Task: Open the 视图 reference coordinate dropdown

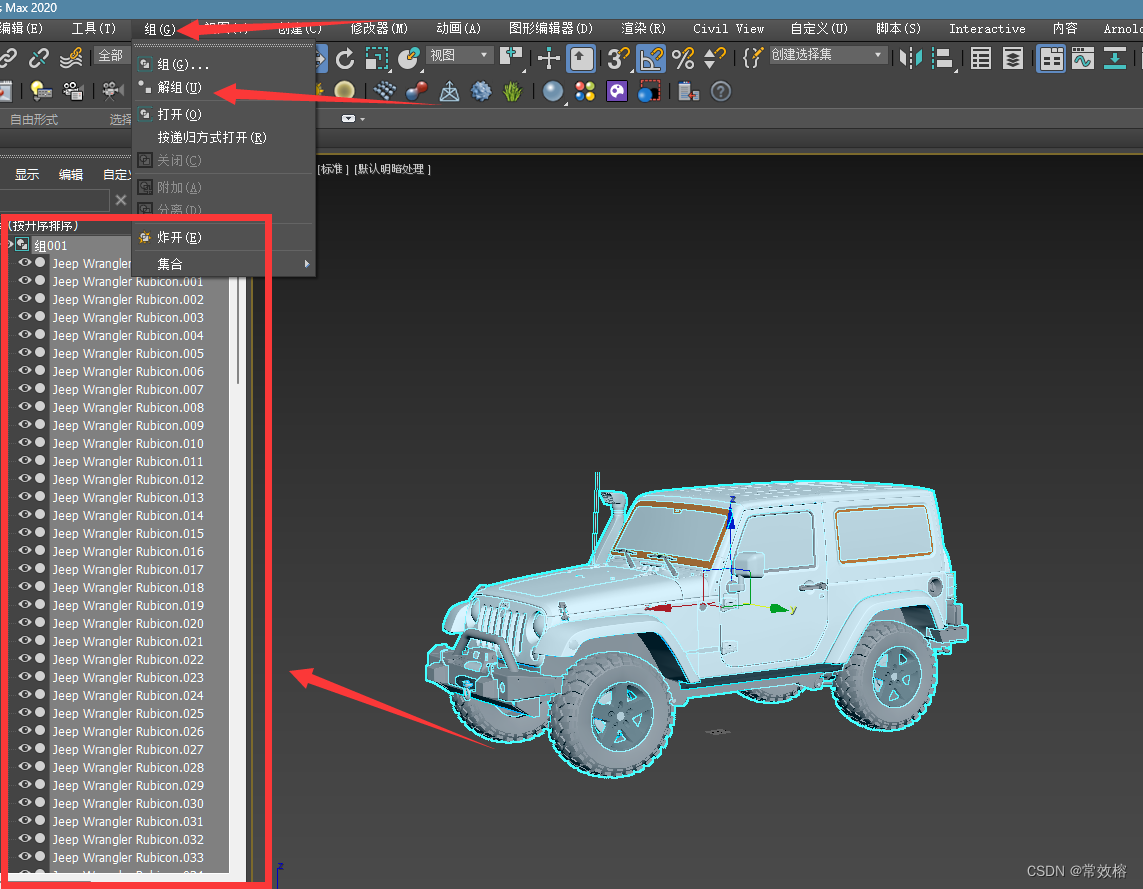Action: (459, 55)
